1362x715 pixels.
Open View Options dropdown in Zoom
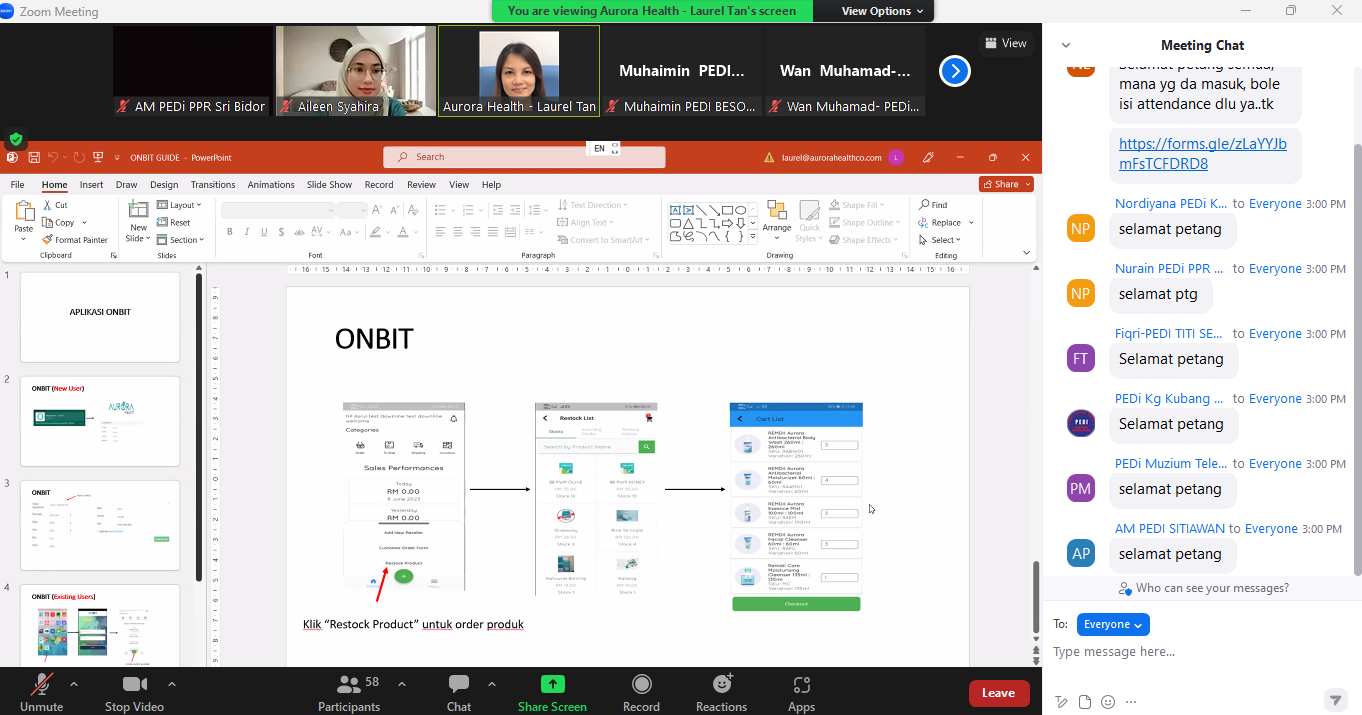883,11
